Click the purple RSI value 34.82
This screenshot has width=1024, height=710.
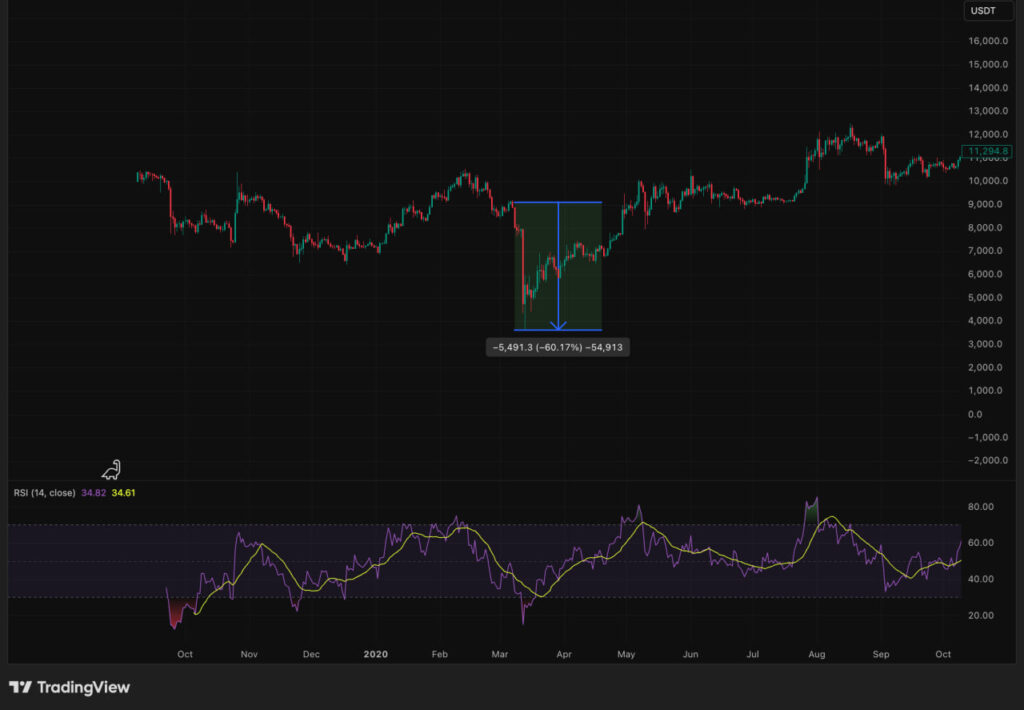click(96, 493)
